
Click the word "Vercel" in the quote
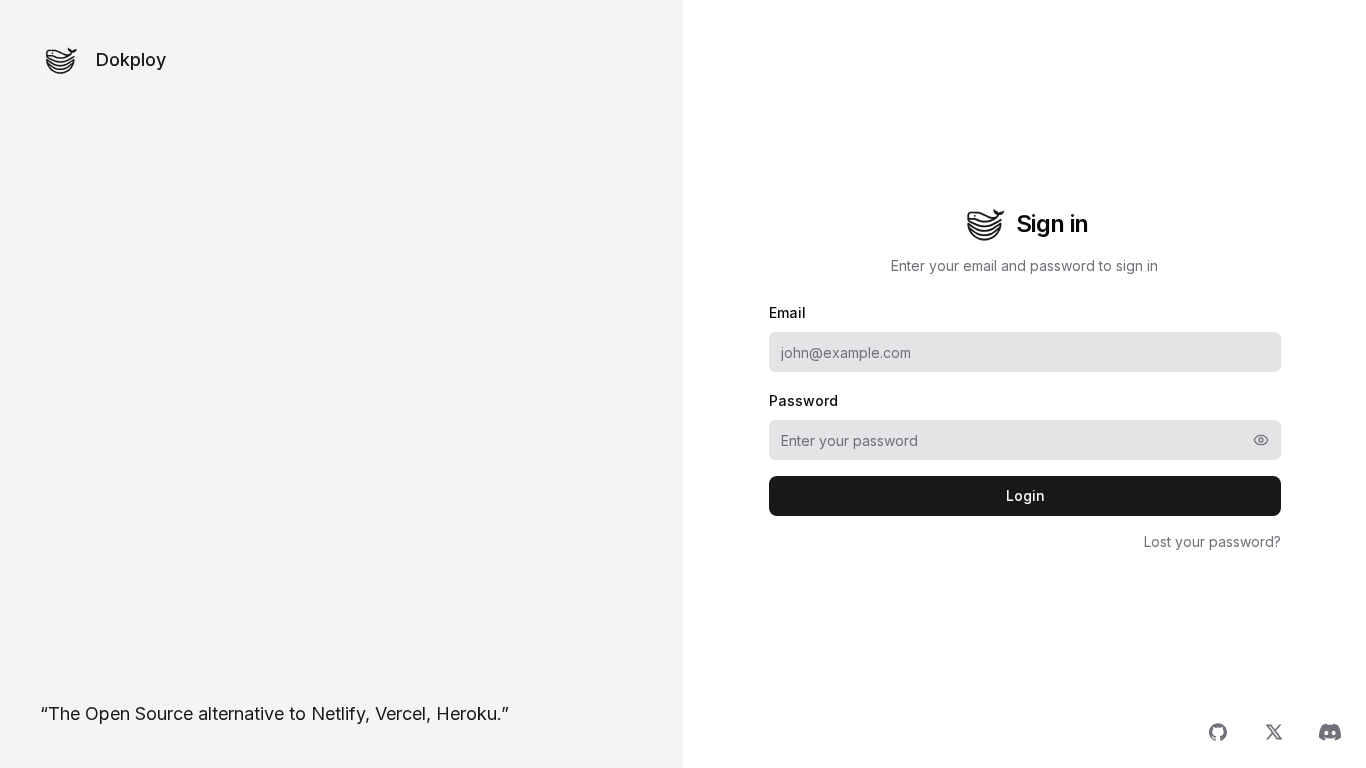point(401,714)
